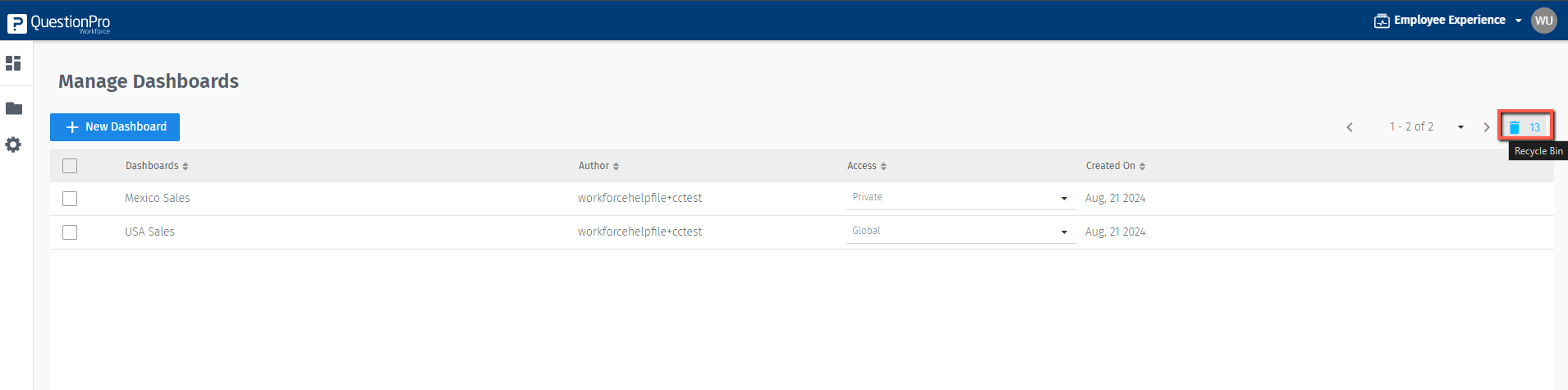The height and width of the screenshot is (390, 1568).
Task: Sort by the Dashboards column
Action: [157, 166]
